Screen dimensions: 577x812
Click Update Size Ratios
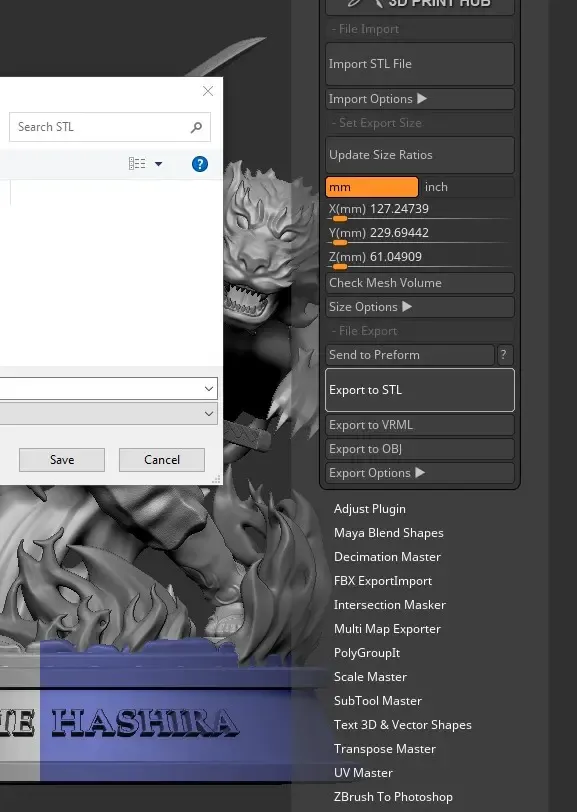tap(420, 155)
